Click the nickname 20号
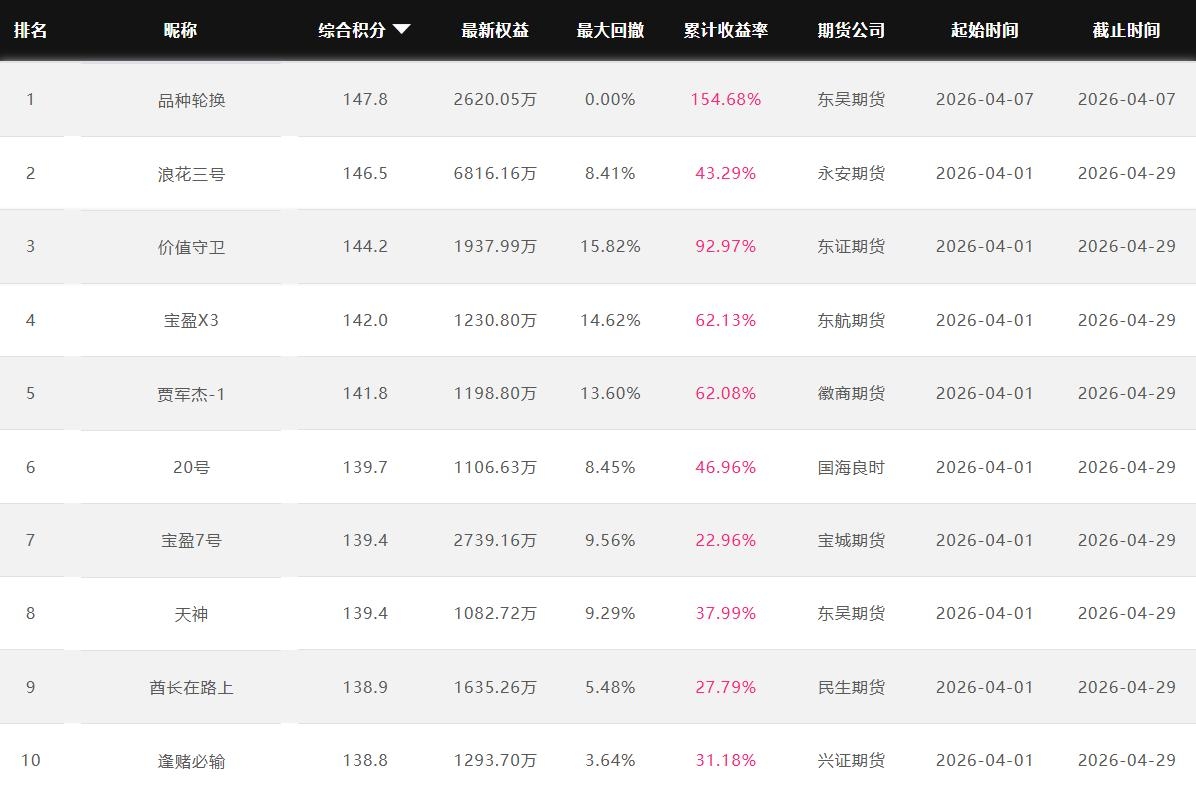The image size is (1196, 793). 191,467
